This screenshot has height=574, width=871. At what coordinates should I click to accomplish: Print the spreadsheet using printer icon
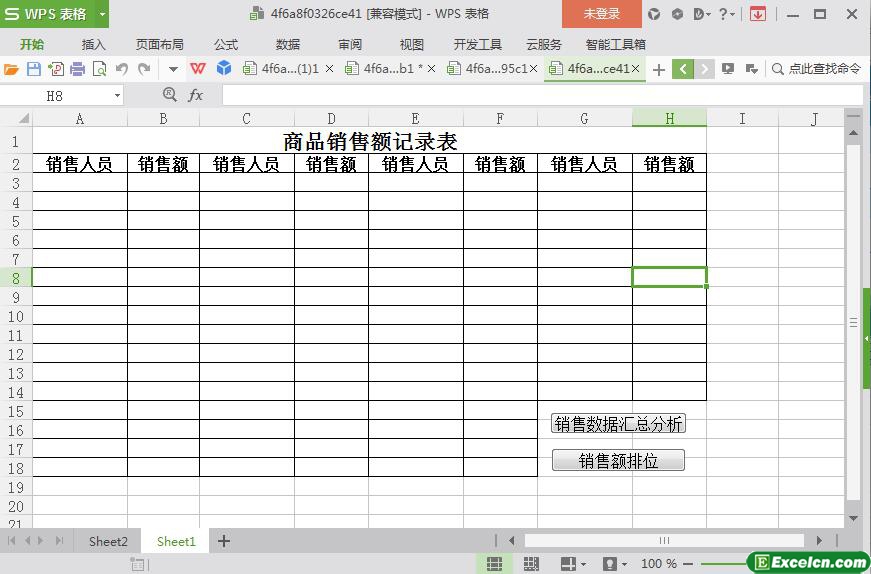[x=78, y=69]
